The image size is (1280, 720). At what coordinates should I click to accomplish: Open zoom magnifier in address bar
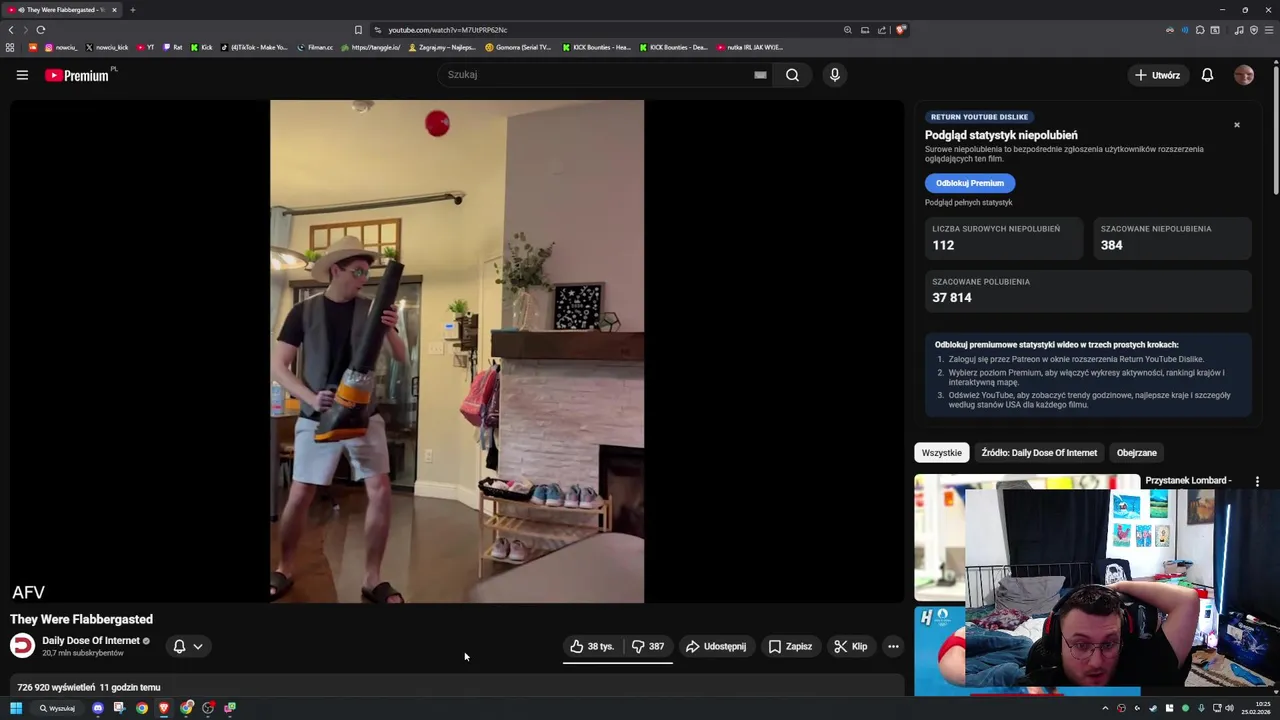click(848, 30)
